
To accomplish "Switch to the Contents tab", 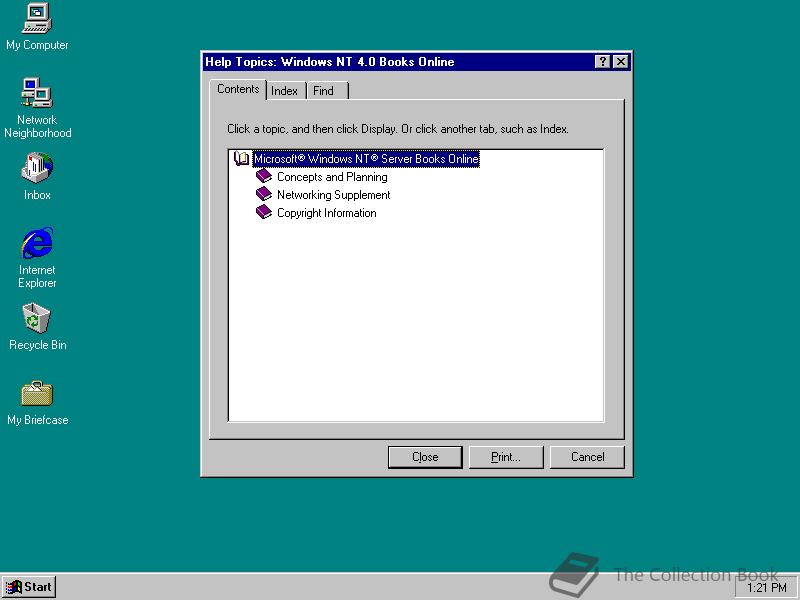I will pyautogui.click(x=238, y=89).
